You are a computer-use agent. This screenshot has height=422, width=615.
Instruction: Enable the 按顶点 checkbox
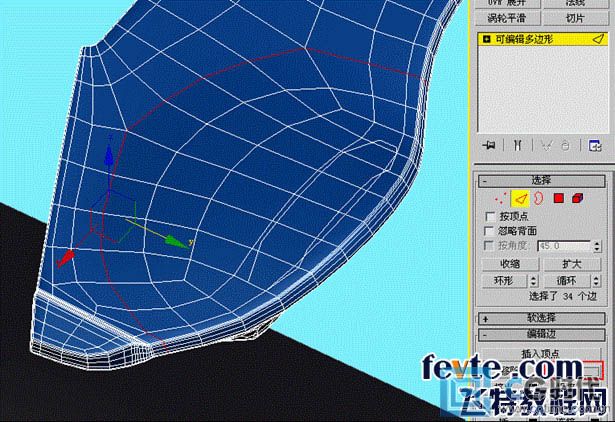click(x=490, y=216)
